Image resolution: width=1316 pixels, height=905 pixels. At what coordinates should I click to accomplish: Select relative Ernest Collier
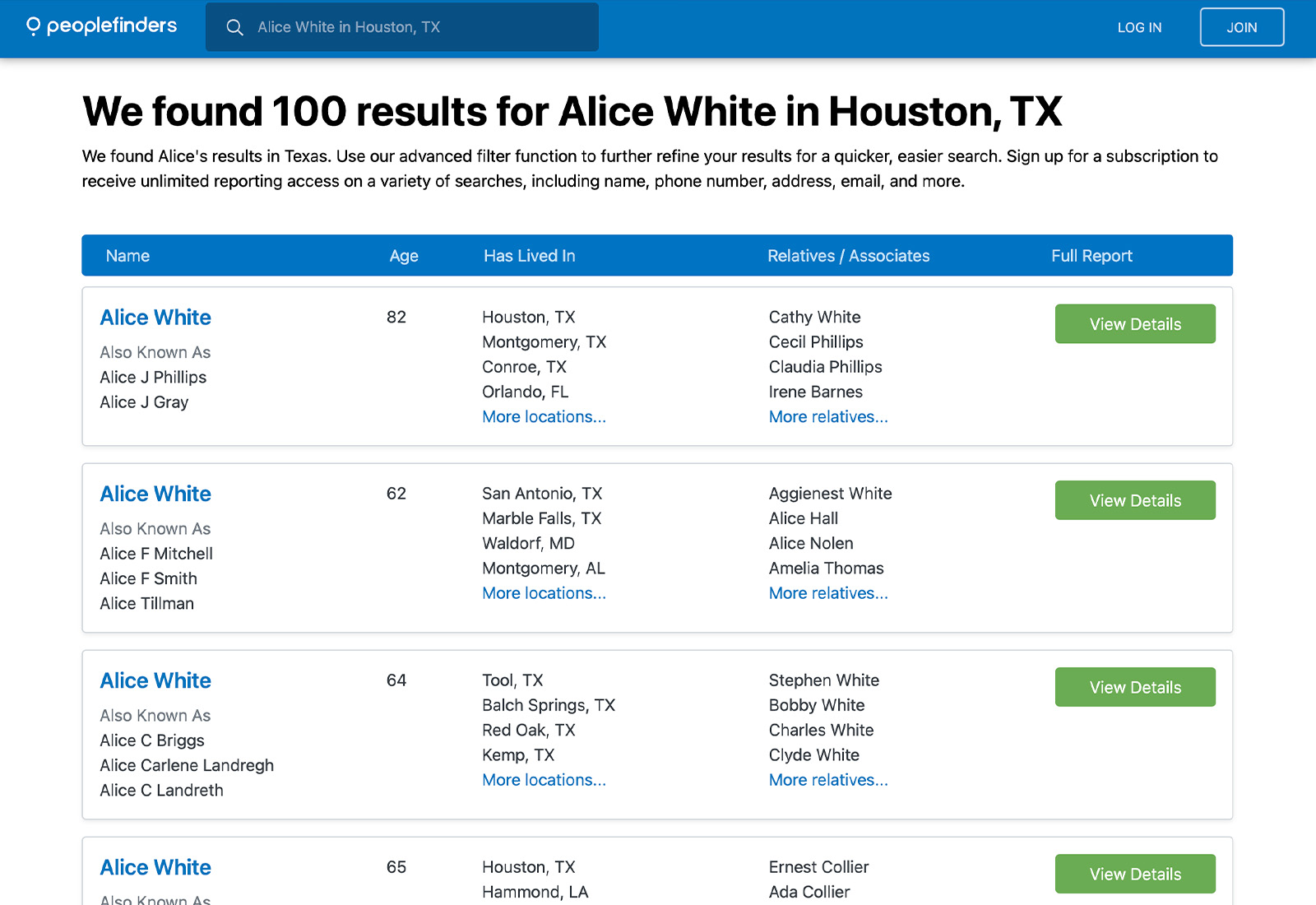click(x=818, y=867)
